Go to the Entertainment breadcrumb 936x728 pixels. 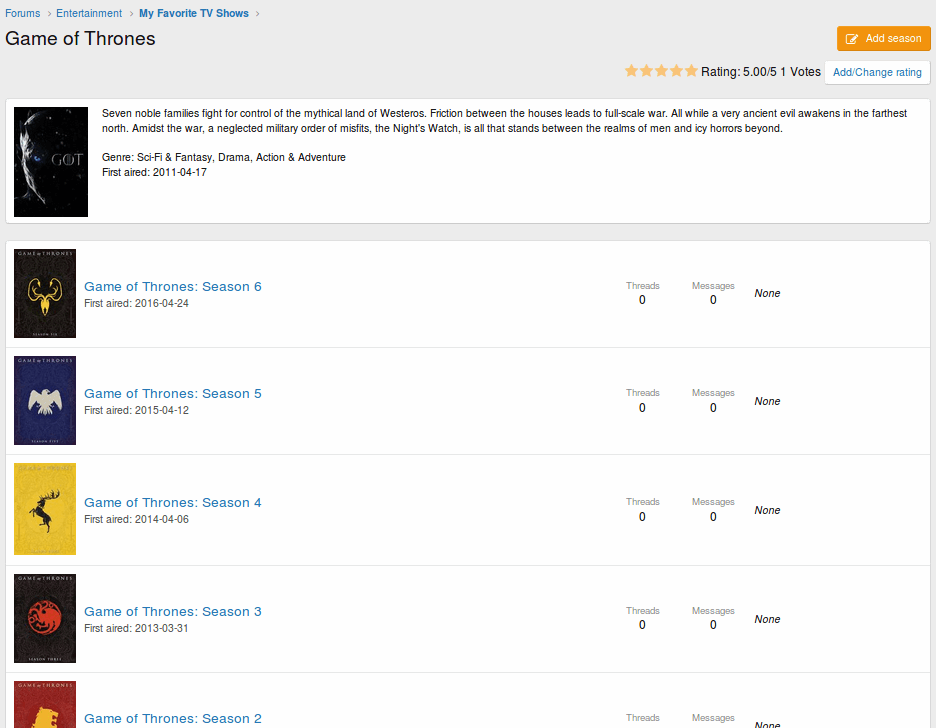pyautogui.click(x=89, y=13)
